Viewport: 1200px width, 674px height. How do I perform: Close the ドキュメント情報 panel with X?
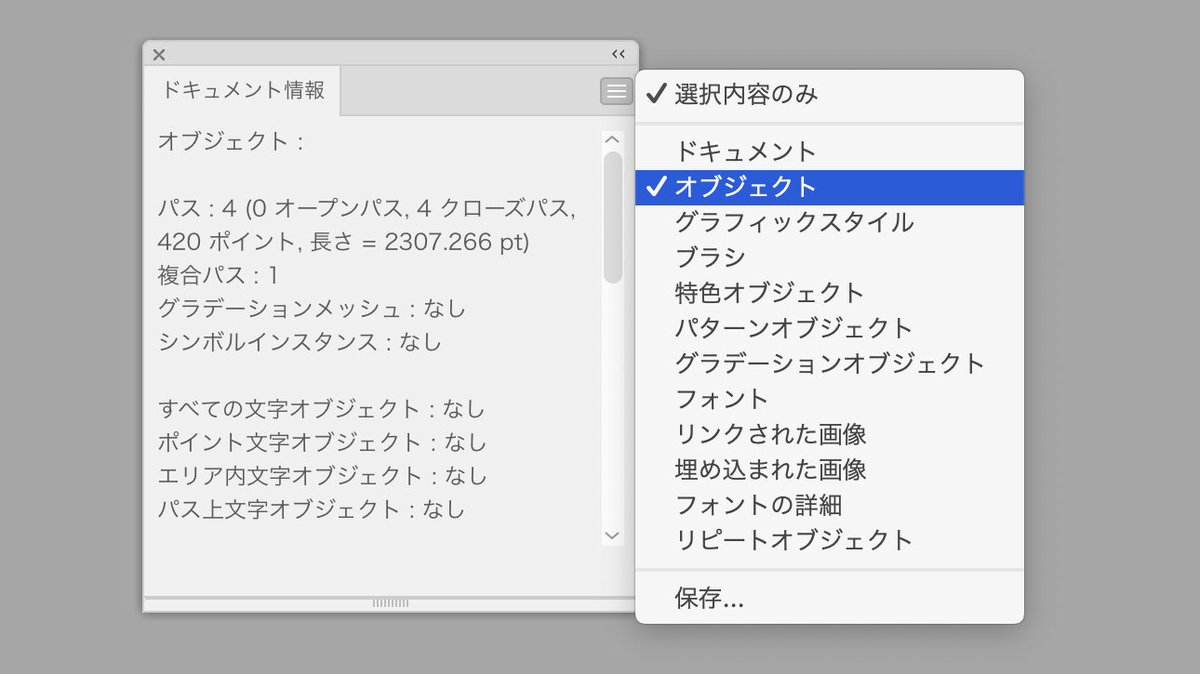[x=159, y=55]
